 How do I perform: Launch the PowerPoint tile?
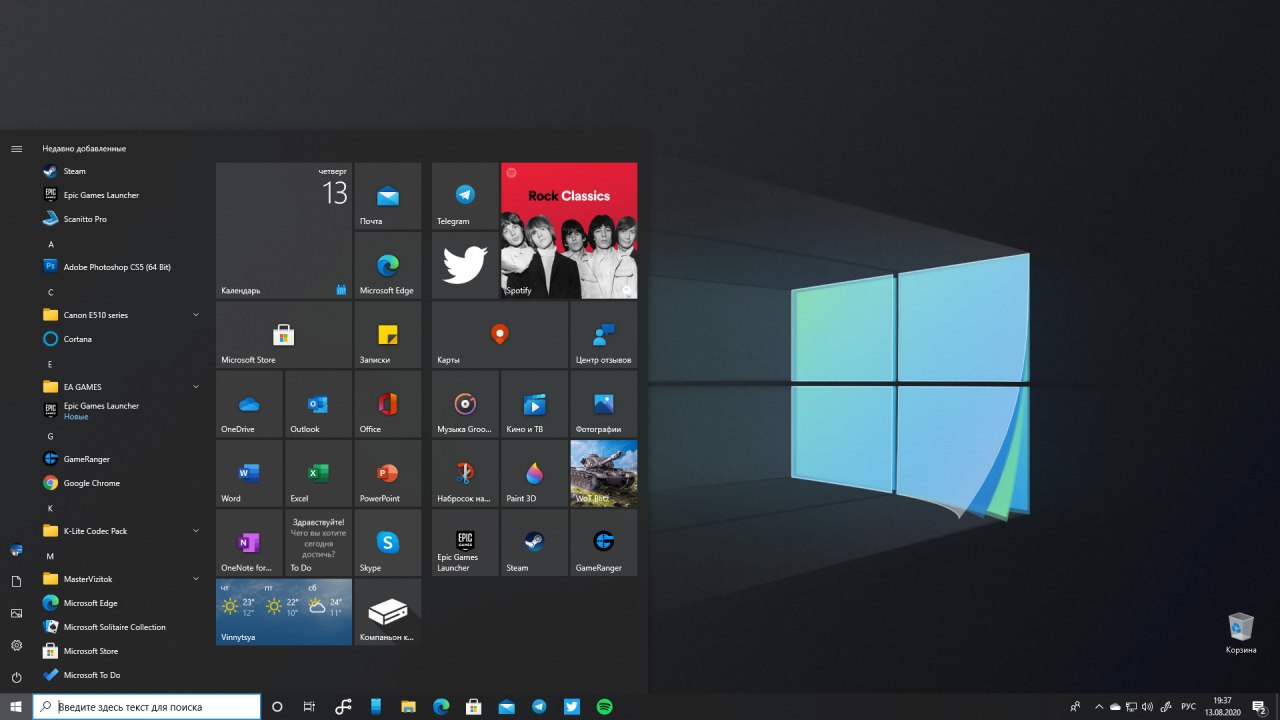point(387,472)
